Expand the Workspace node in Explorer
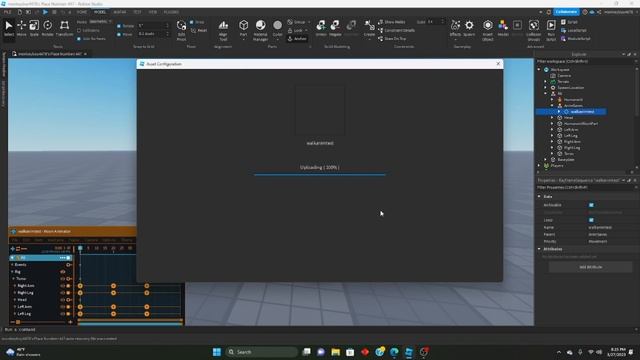 click(539, 69)
